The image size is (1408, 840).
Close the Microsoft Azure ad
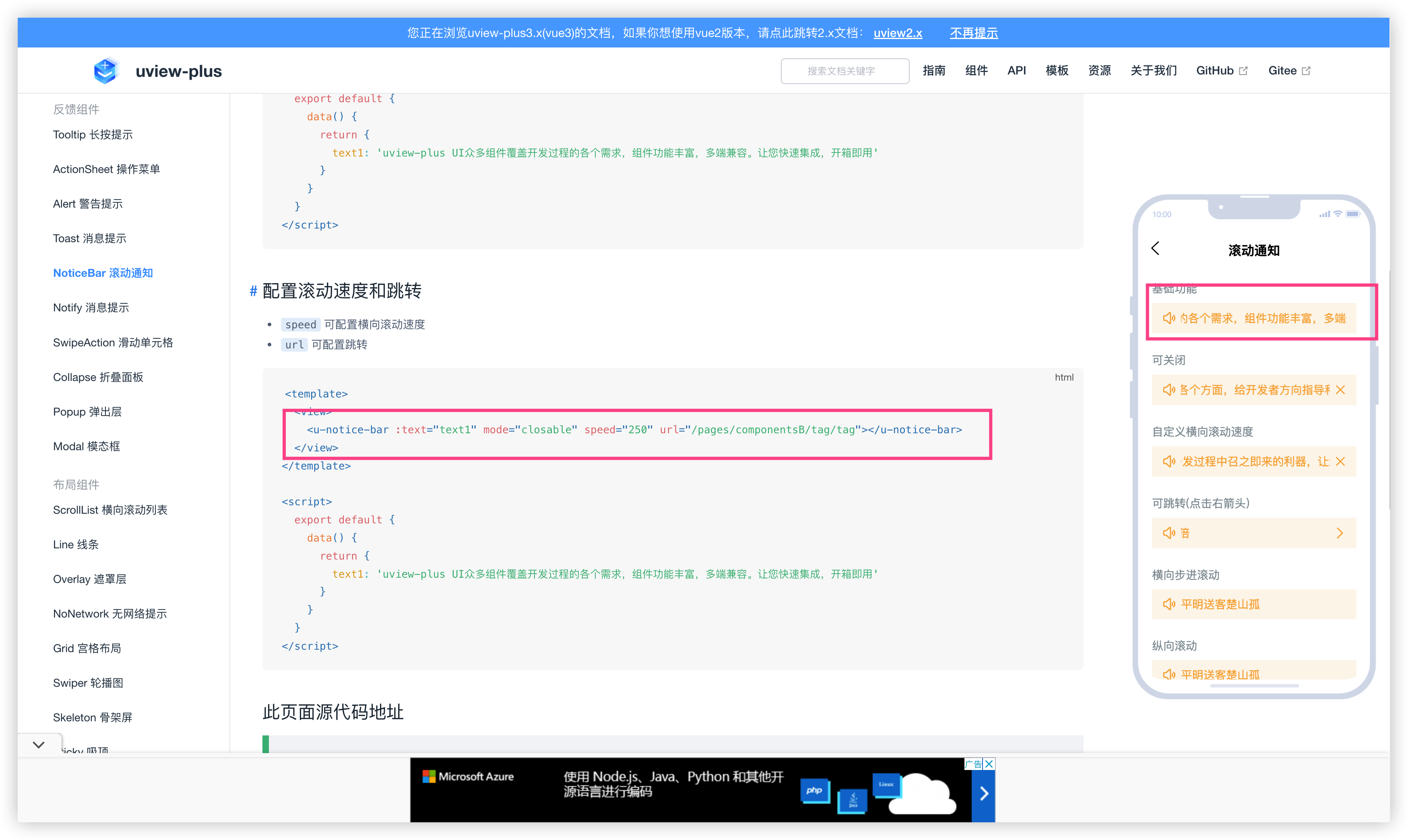[989, 764]
